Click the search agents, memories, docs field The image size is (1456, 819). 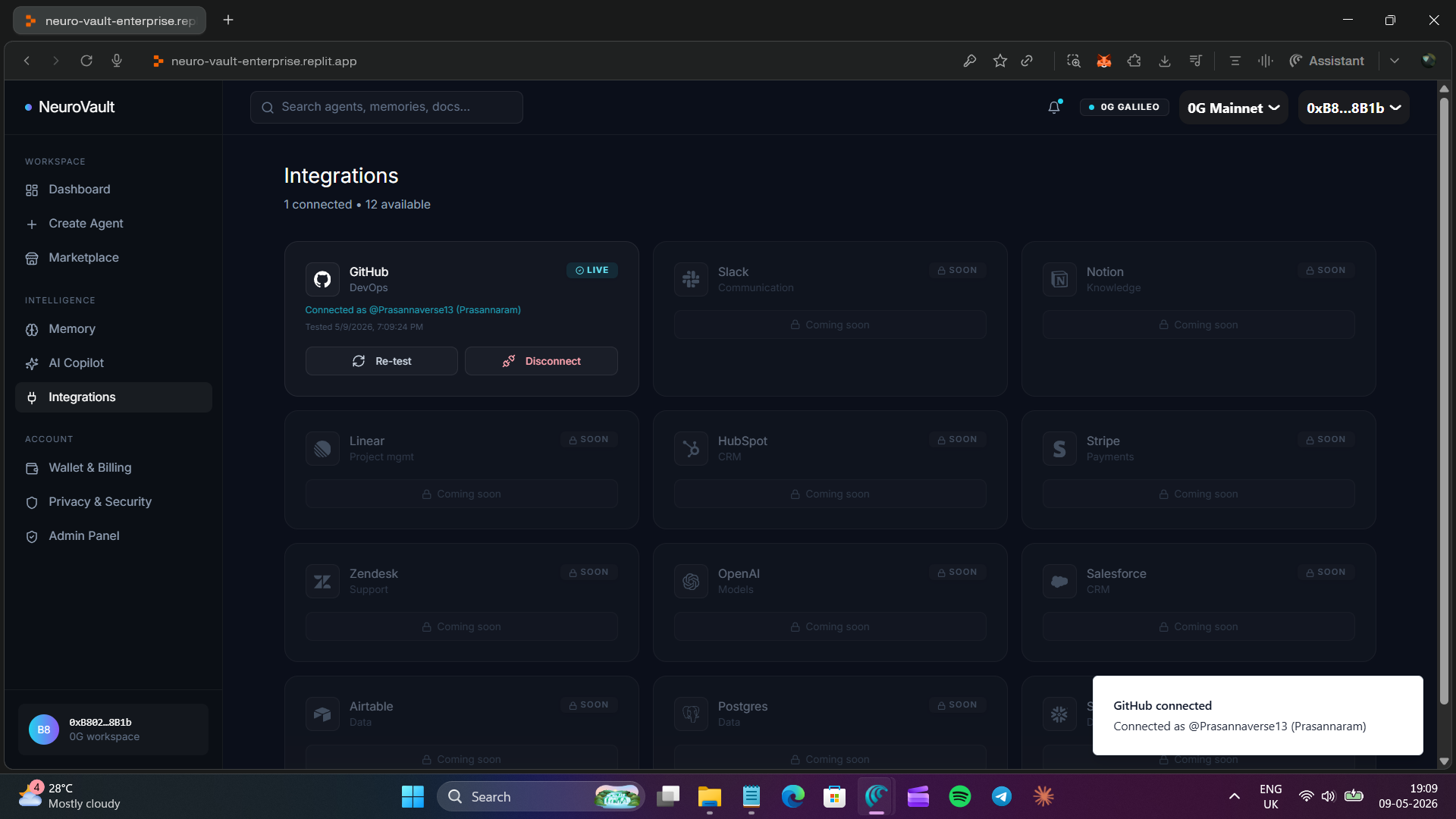coord(387,107)
